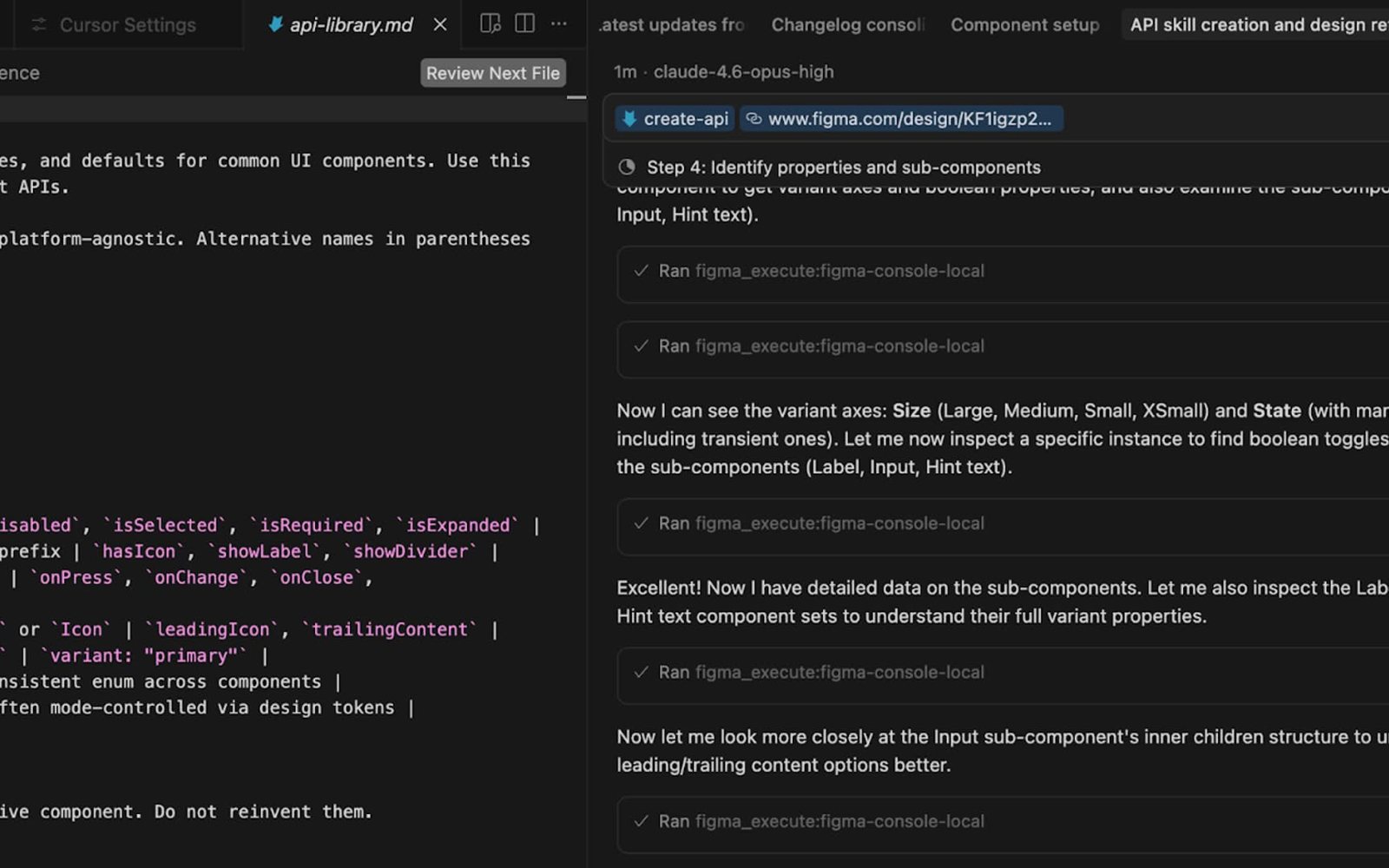Split the editor with the split icon
Screen dimensions: 1389x868
pyautogui.click(x=525, y=23)
